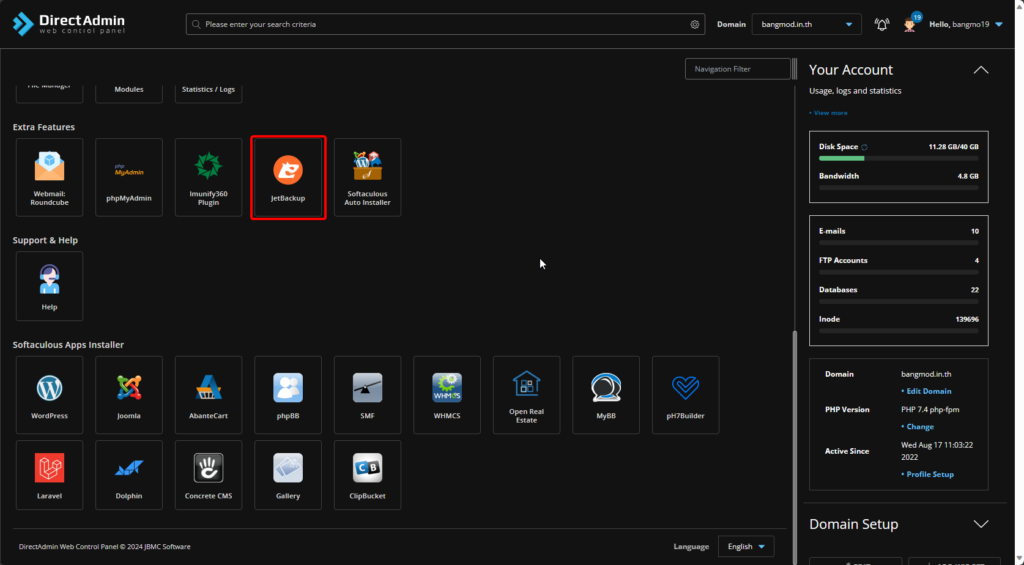Screen dimensions: 1024x565
Task: Click the notifications bell icon
Action: coord(881,24)
